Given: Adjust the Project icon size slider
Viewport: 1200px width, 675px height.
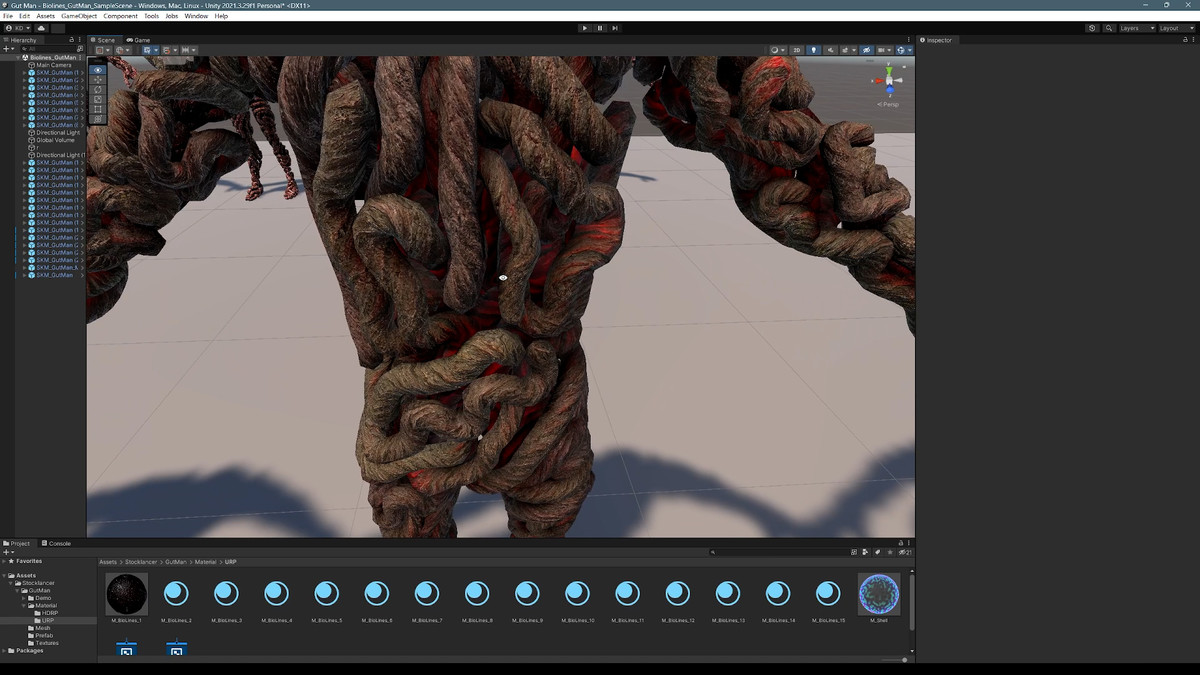Looking at the screenshot, I should [904, 660].
